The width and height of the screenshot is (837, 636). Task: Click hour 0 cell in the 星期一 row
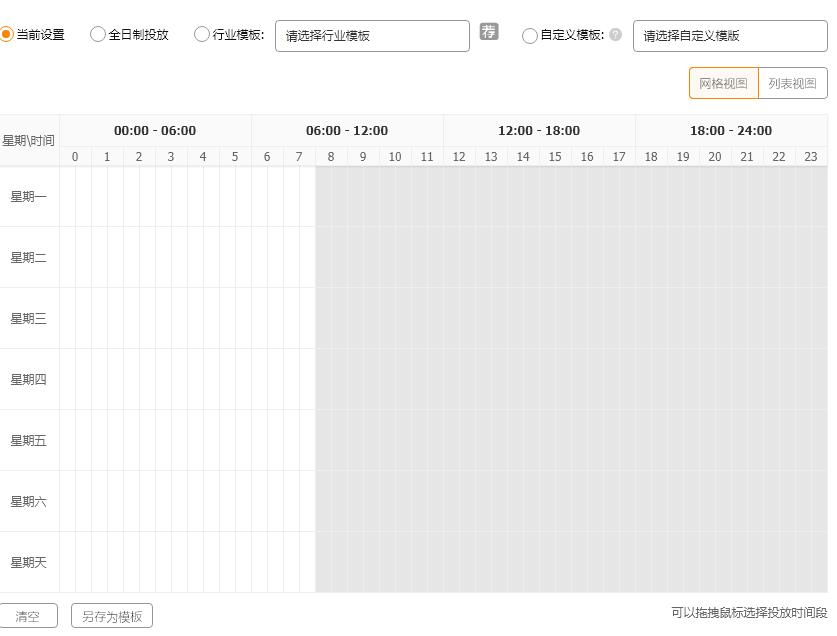75,196
